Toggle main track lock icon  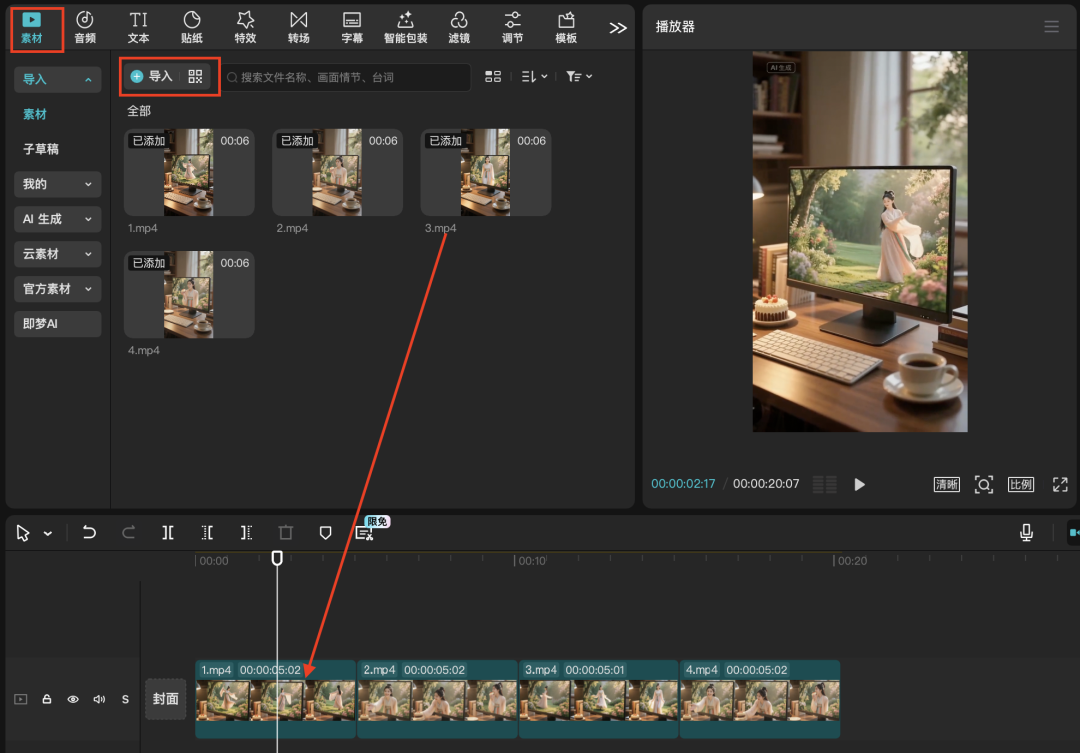47,699
